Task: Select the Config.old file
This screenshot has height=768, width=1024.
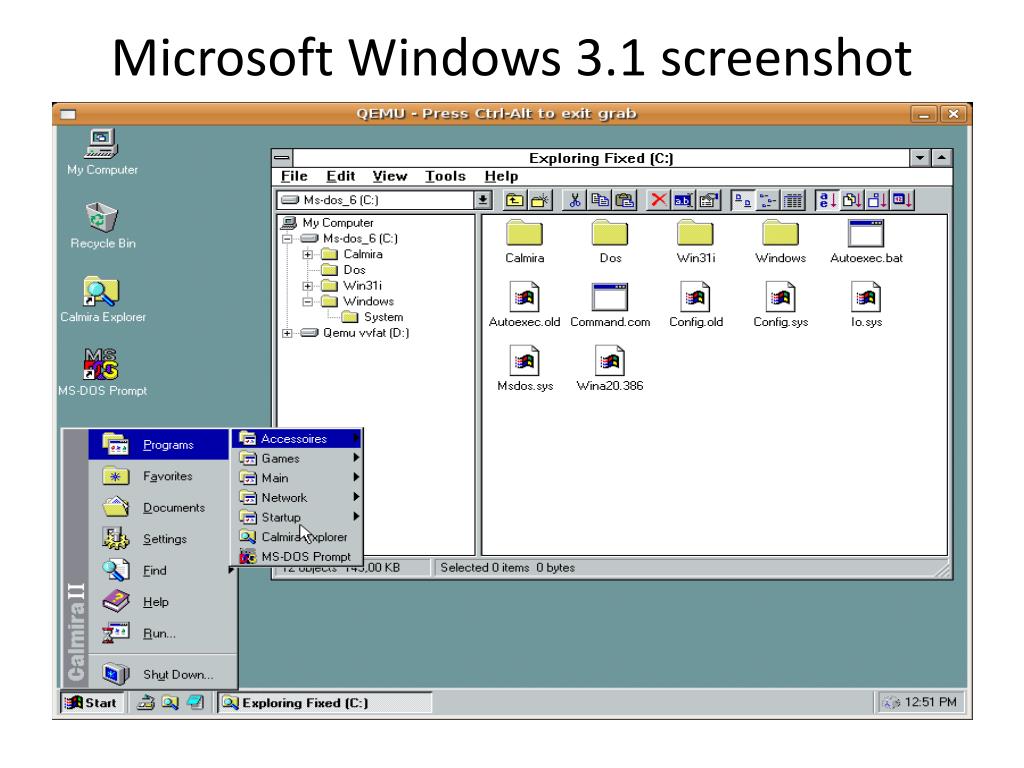Action: pyautogui.click(x=696, y=305)
